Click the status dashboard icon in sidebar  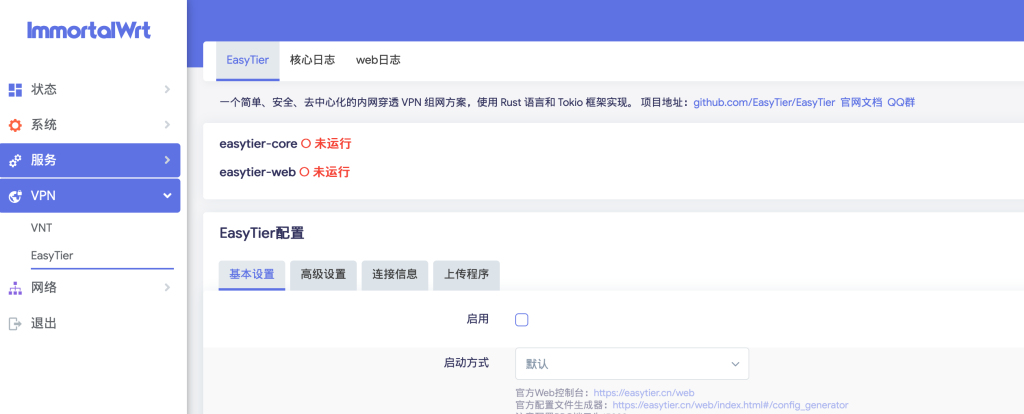pyautogui.click(x=15, y=90)
